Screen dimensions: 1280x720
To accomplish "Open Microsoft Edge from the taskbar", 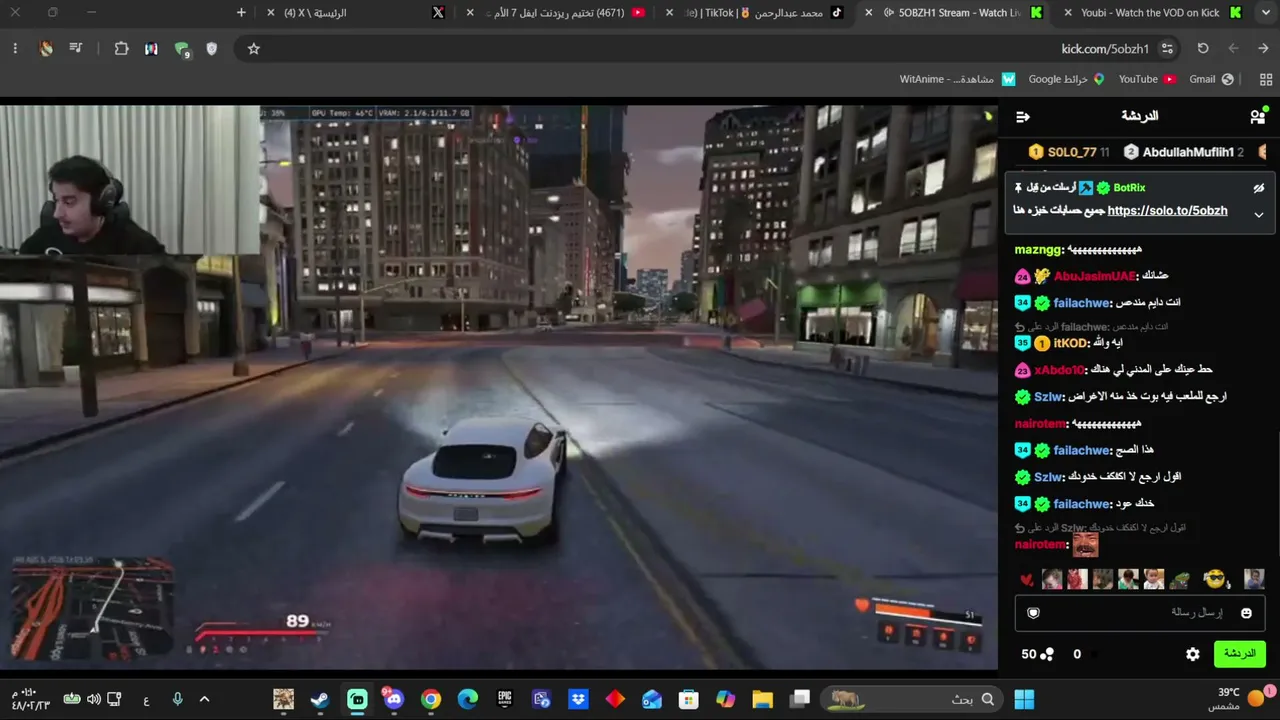I will point(468,699).
